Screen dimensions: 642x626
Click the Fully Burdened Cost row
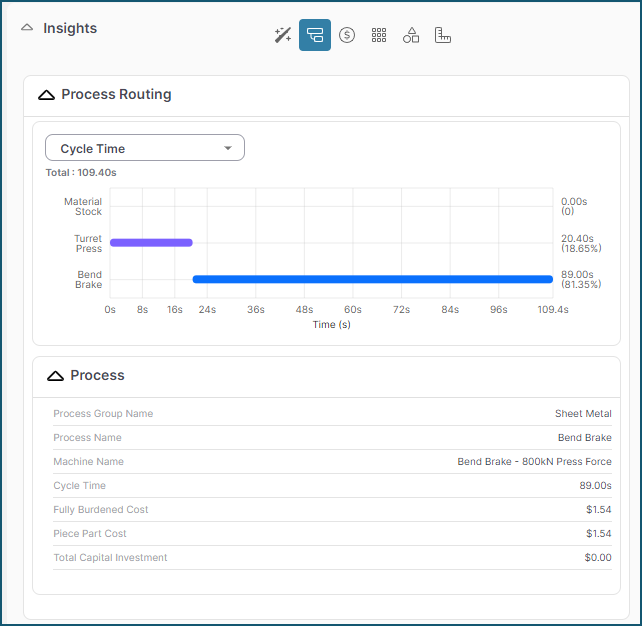(x=332, y=510)
